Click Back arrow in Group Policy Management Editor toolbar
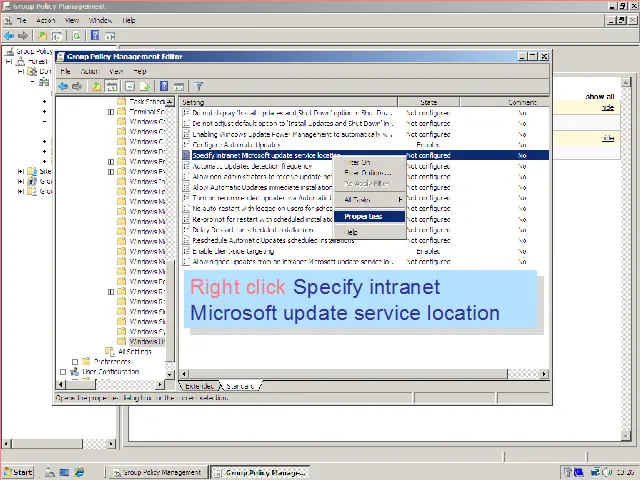 (63, 86)
